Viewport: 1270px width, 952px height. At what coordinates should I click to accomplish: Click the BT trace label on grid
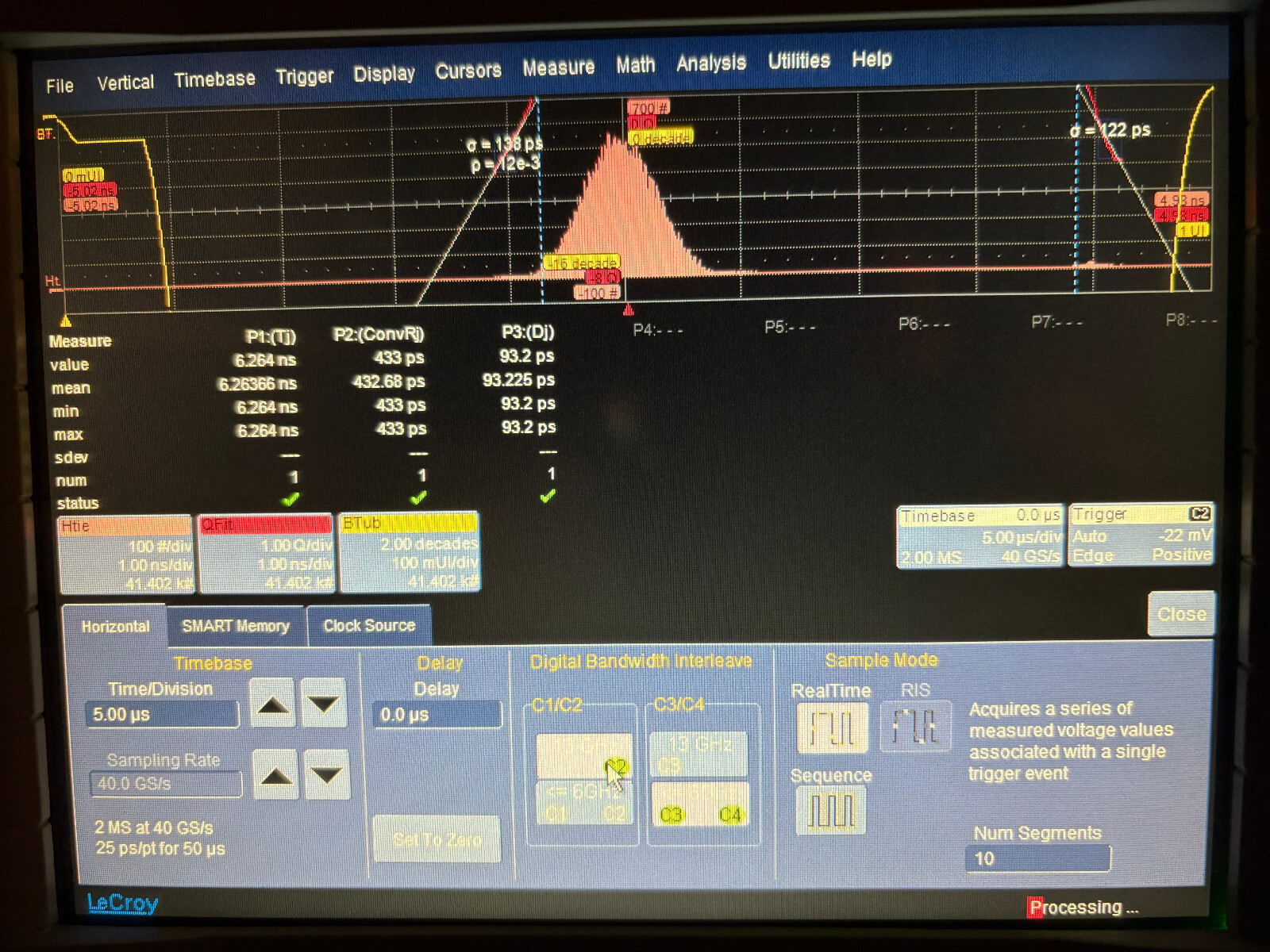[x=45, y=134]
